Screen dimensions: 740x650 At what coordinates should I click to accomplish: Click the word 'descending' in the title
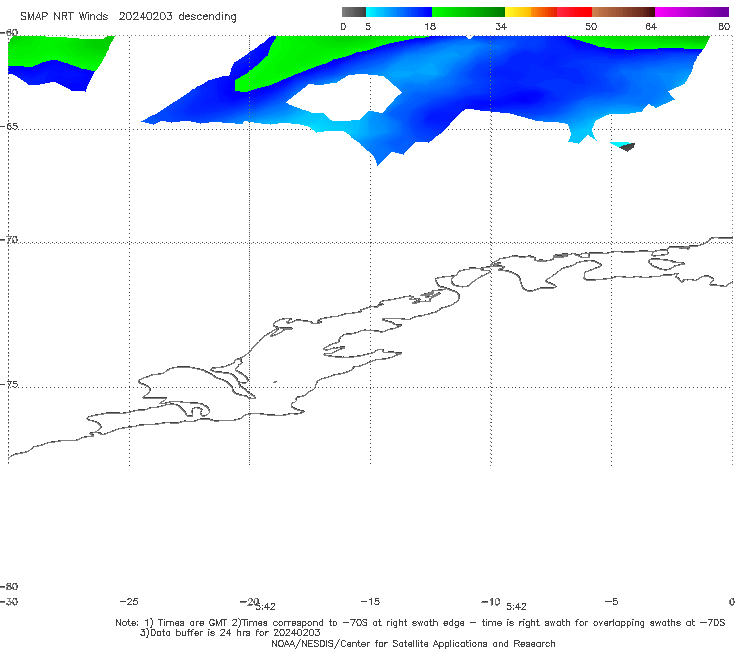click(x=207, y=17)
